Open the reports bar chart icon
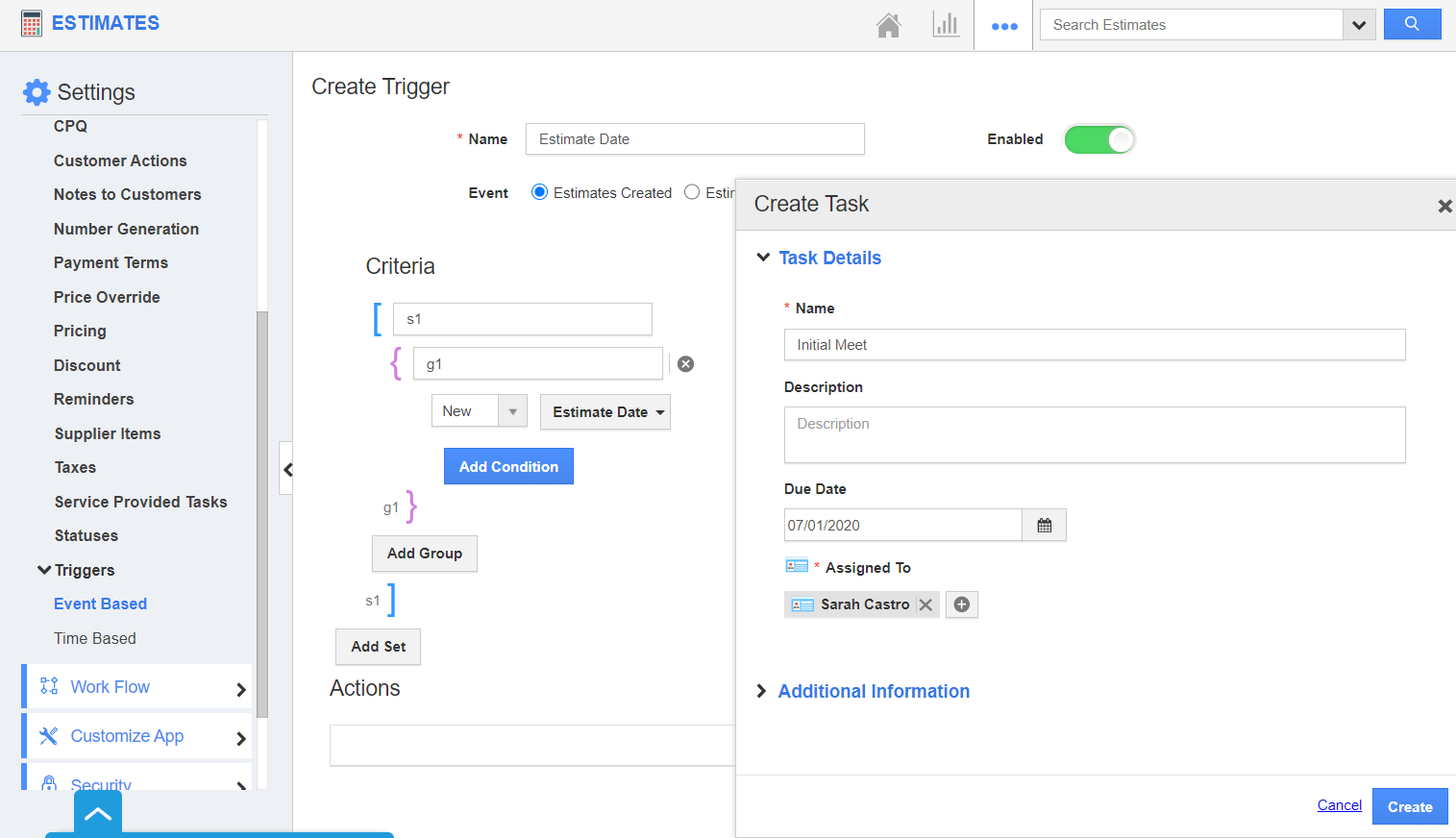 (946, 25)
